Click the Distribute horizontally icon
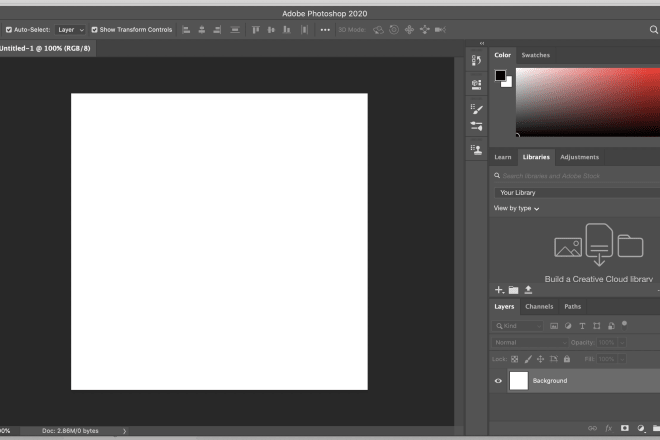This screenshot has width=660, height=440. pyautogui.click(x=304, y=30)
